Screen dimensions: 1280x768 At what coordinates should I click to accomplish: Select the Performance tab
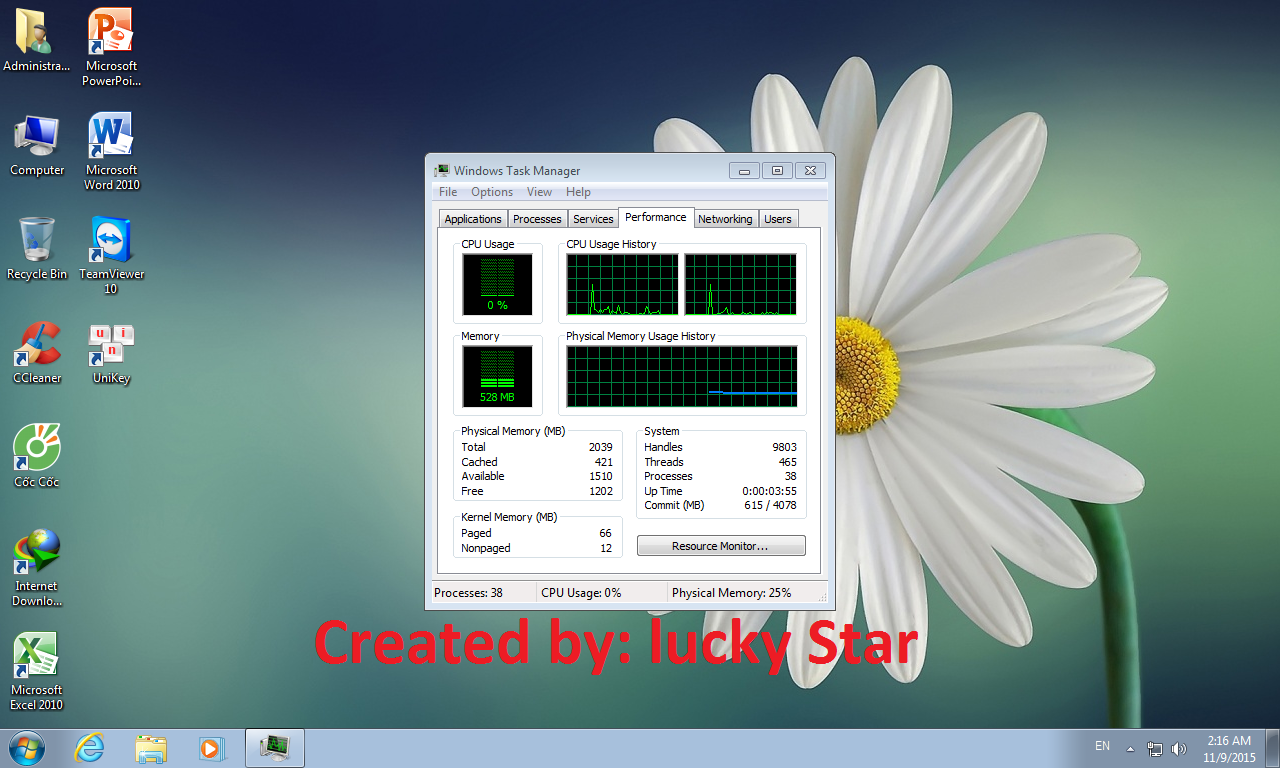tap(656, 217)
